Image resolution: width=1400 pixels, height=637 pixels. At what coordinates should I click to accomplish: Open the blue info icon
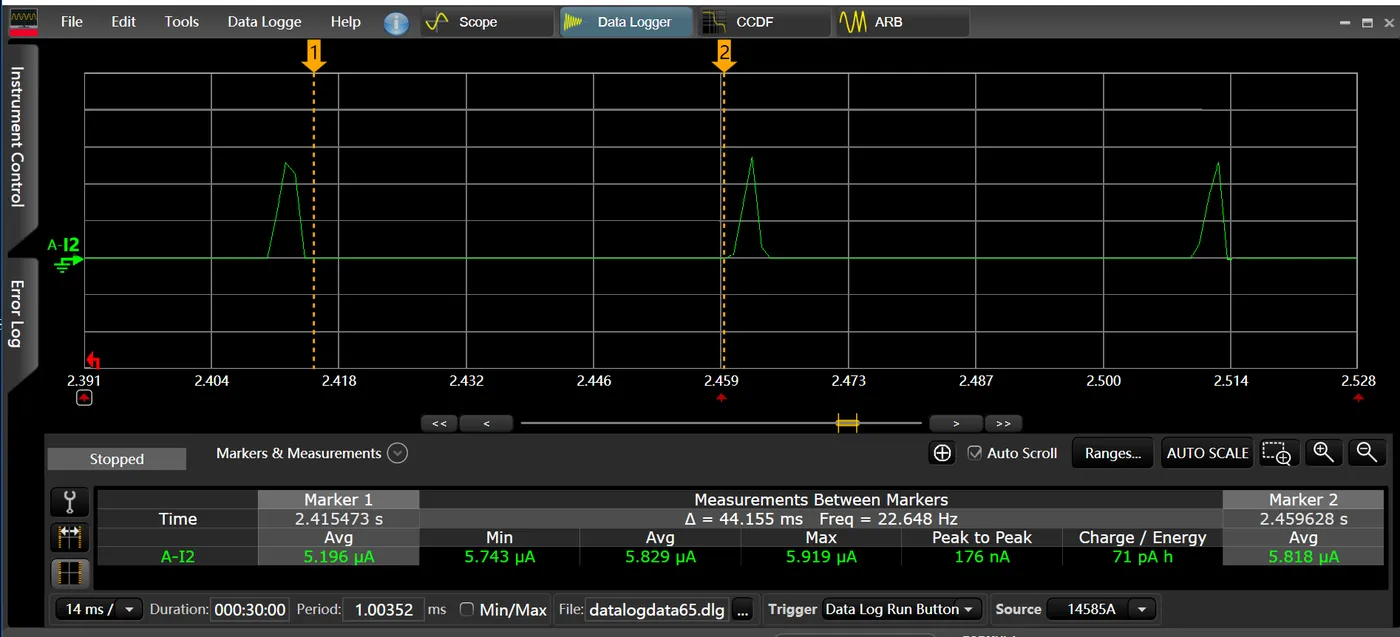pos(396,23)
